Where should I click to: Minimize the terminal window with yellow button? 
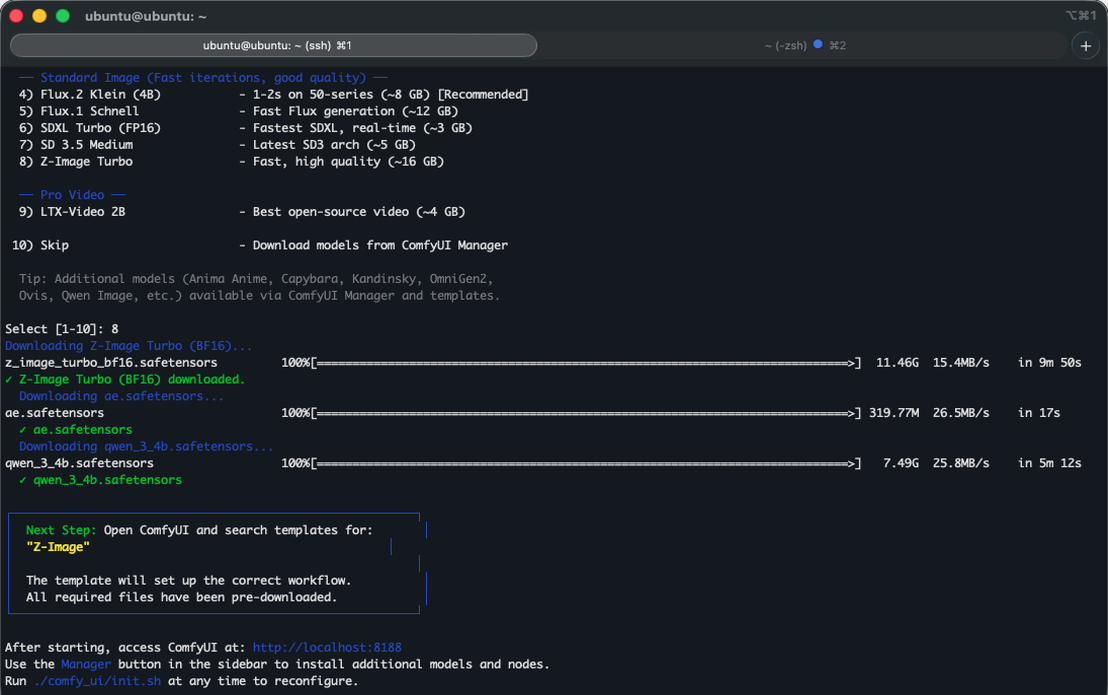click(x=40, y=16)
